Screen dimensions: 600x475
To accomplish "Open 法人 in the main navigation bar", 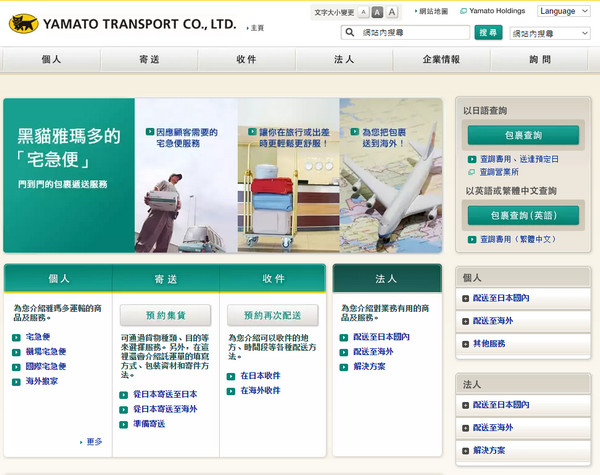I will (344, 59).
